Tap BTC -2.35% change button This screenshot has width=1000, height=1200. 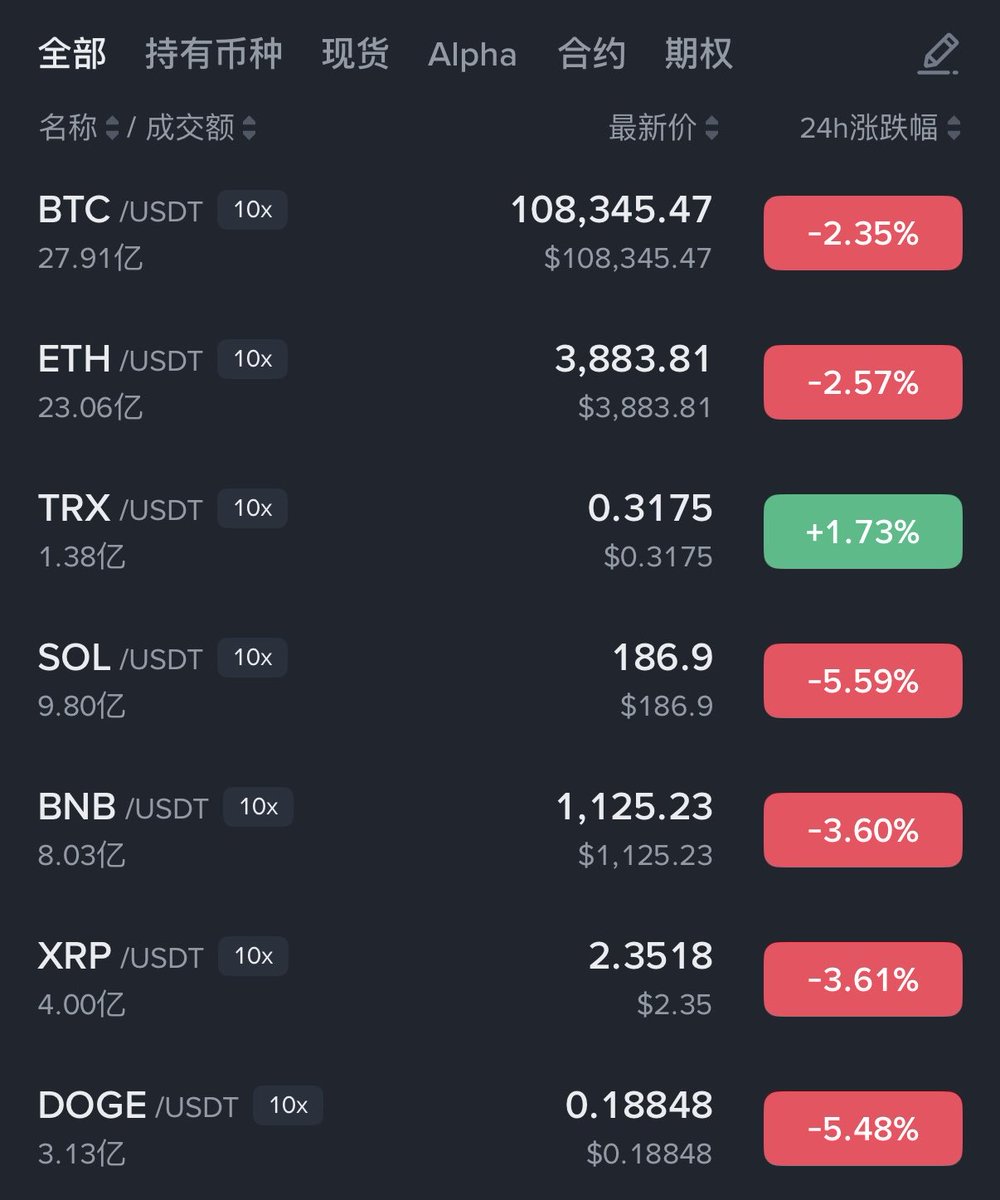click(x=862, y=233)
